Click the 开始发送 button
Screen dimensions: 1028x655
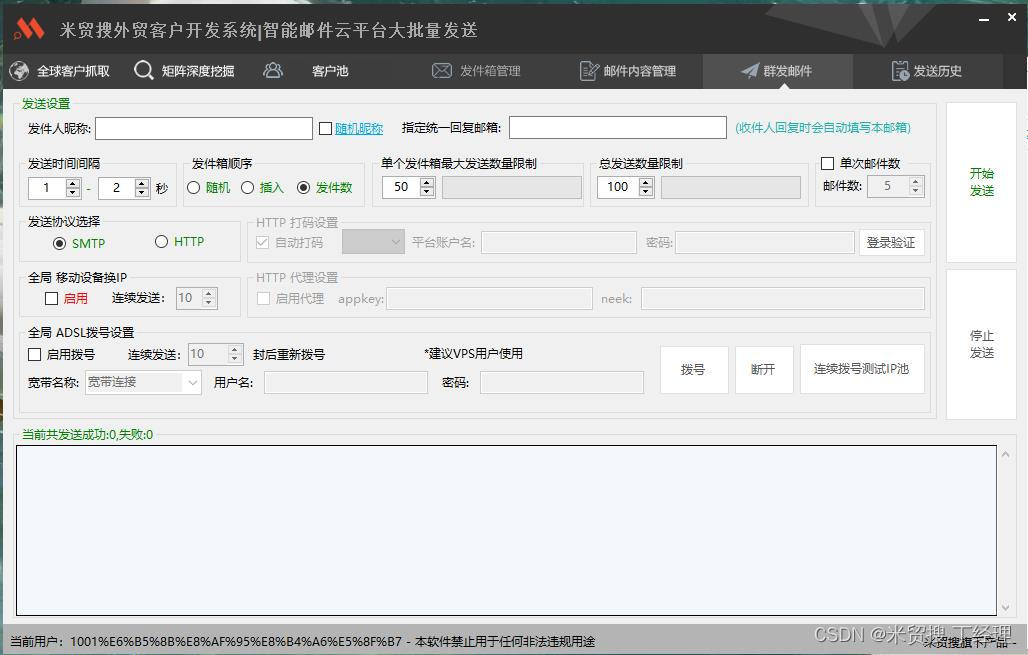981,182
